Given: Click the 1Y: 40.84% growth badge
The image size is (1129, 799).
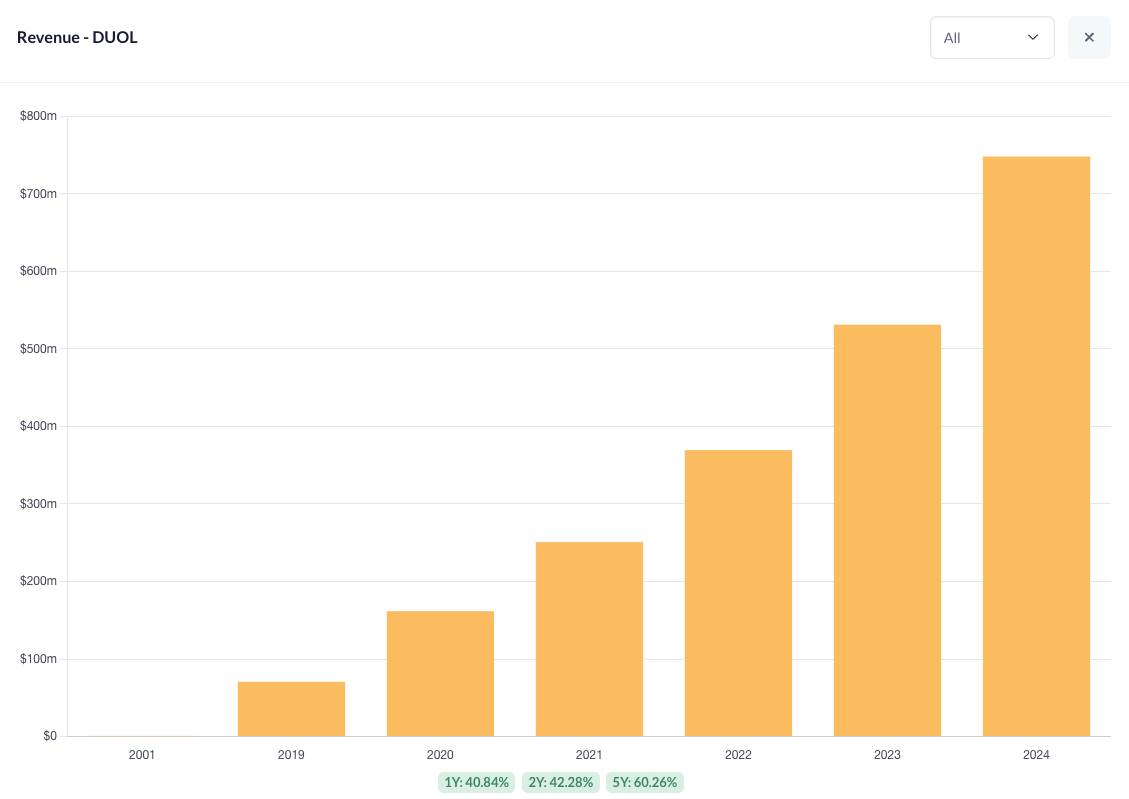Looking at the screenshot, I should click(x=476, y=782).
